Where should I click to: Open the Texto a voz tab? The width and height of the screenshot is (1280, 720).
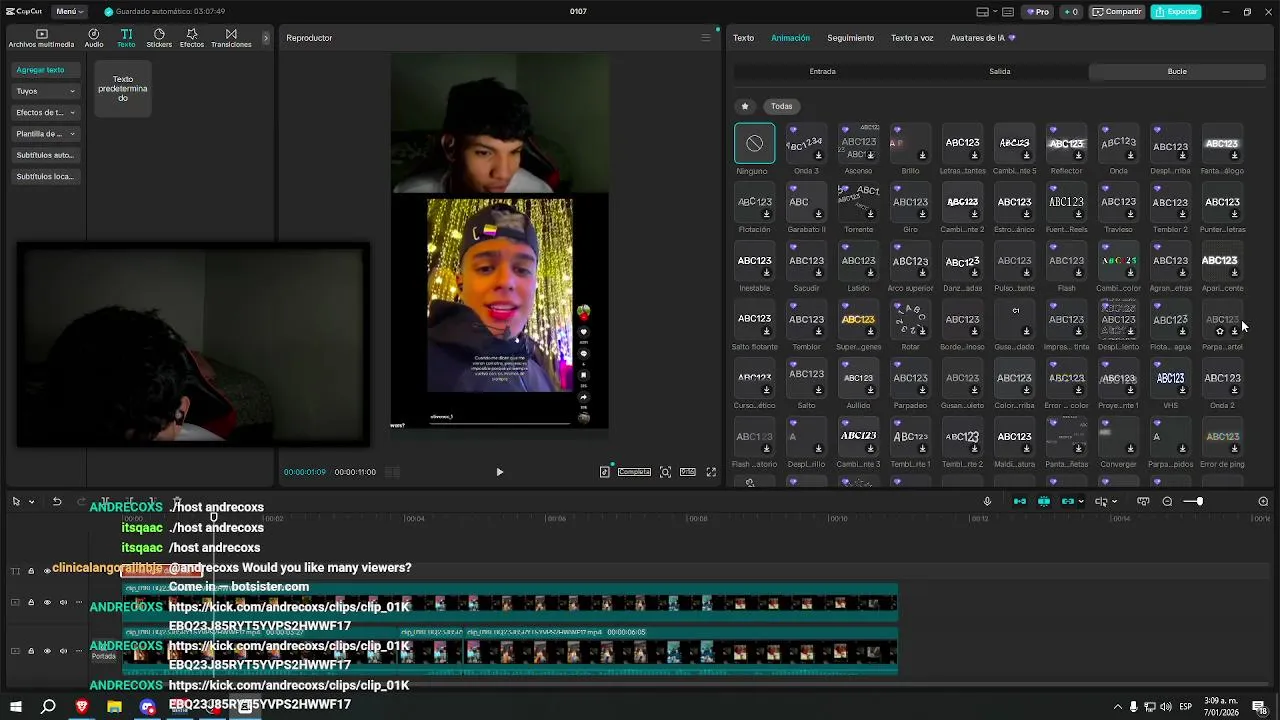tap(912, 38)
